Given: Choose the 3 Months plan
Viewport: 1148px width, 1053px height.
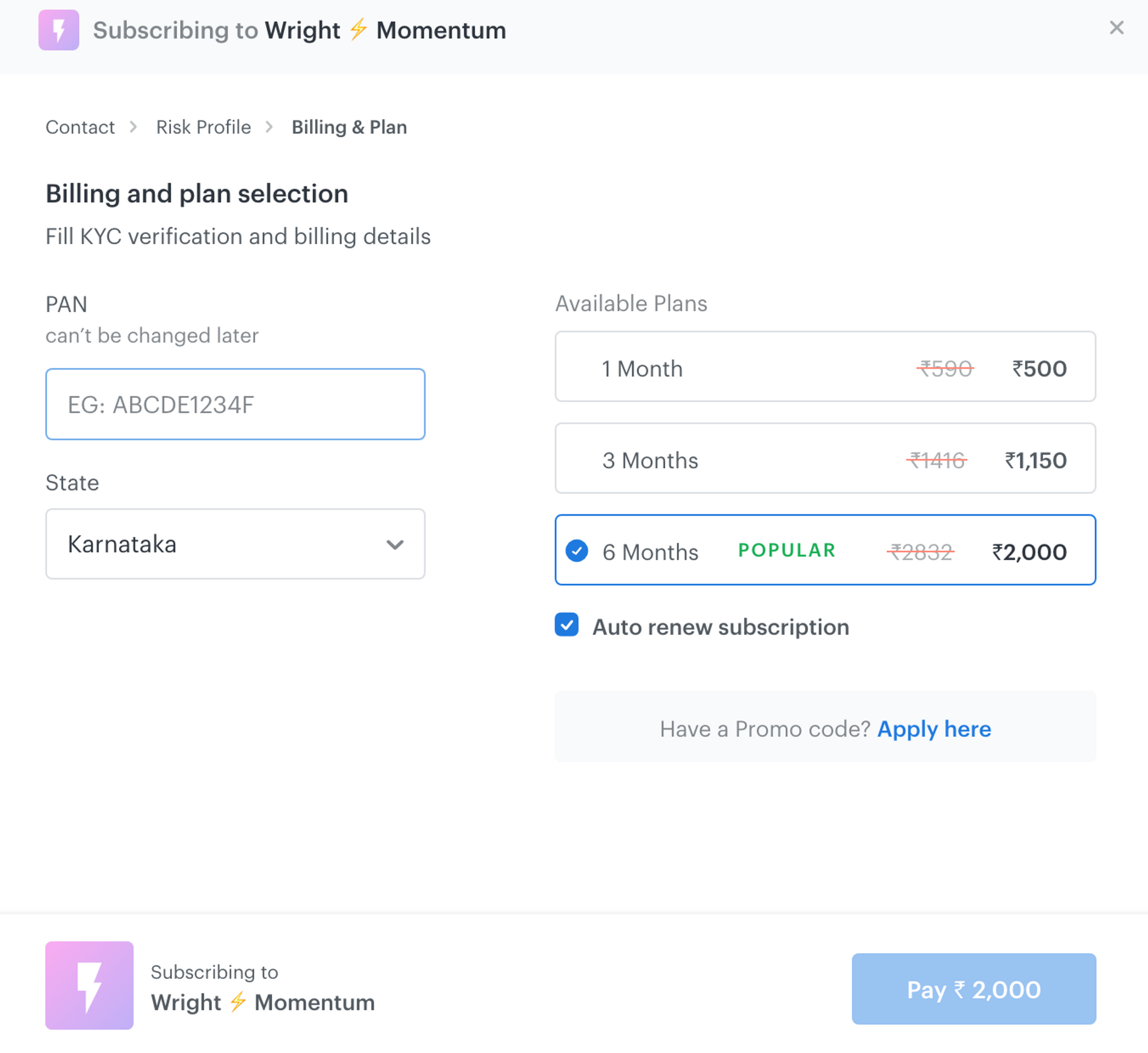Looking at the screenshot, I should click(825, 458).
